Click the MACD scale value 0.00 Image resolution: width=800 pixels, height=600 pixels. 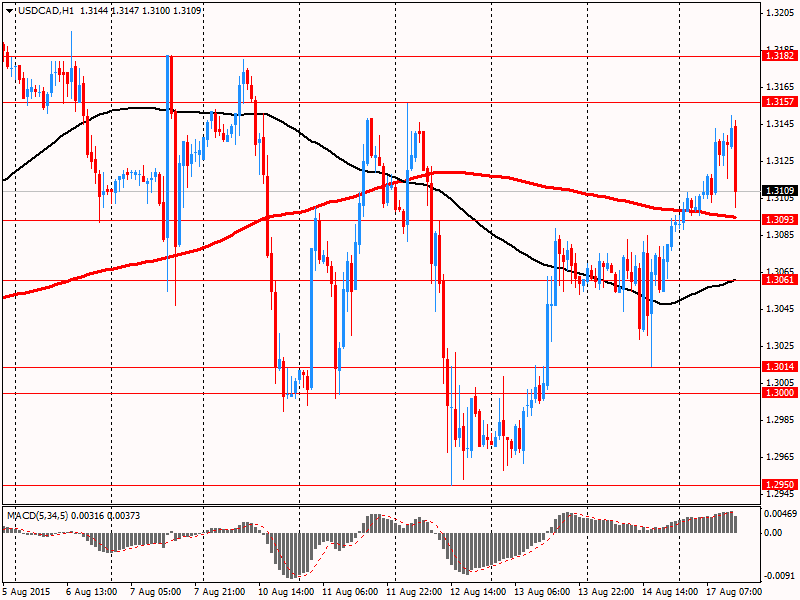click(773, 533)
